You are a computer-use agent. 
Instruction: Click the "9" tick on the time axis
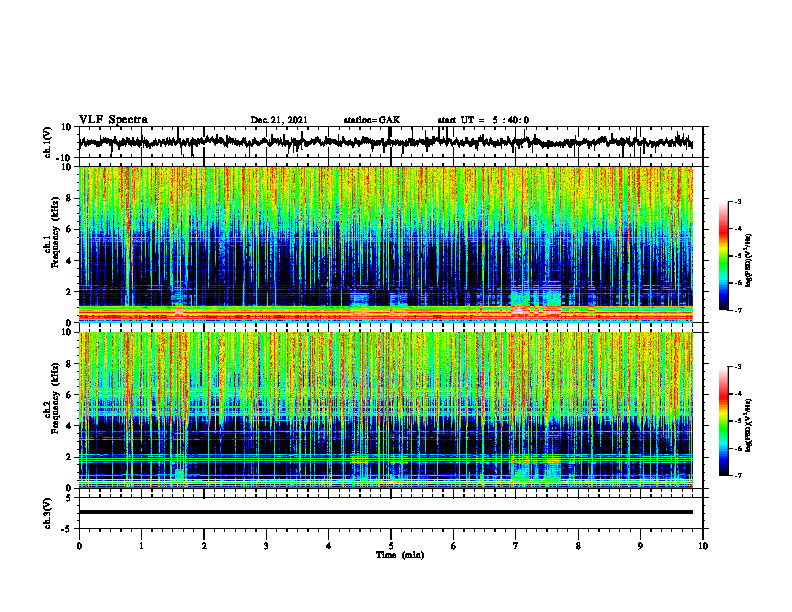pyautogui.click(x=640, y=546)
